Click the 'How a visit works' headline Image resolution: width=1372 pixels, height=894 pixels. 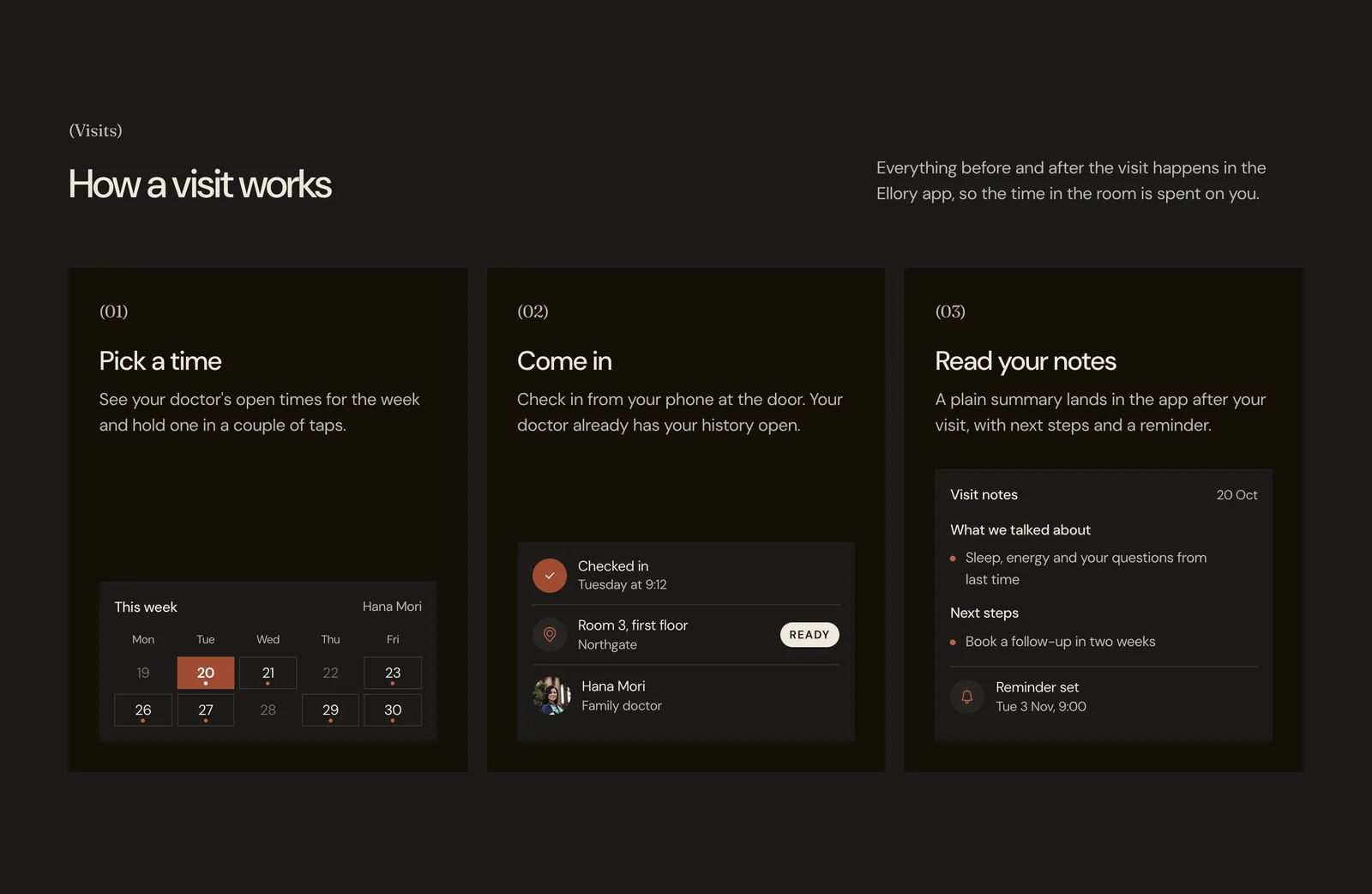200,184
